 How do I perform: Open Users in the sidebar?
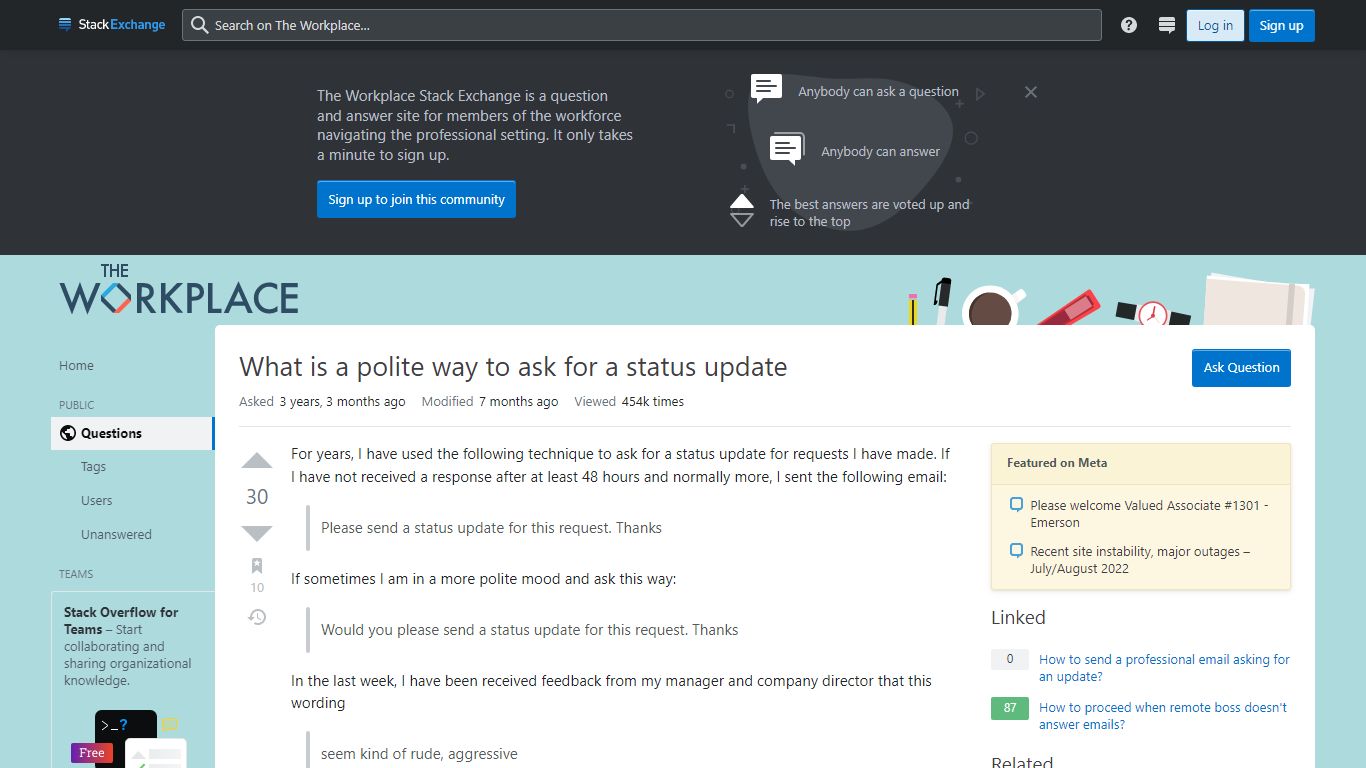pos(96,500)
